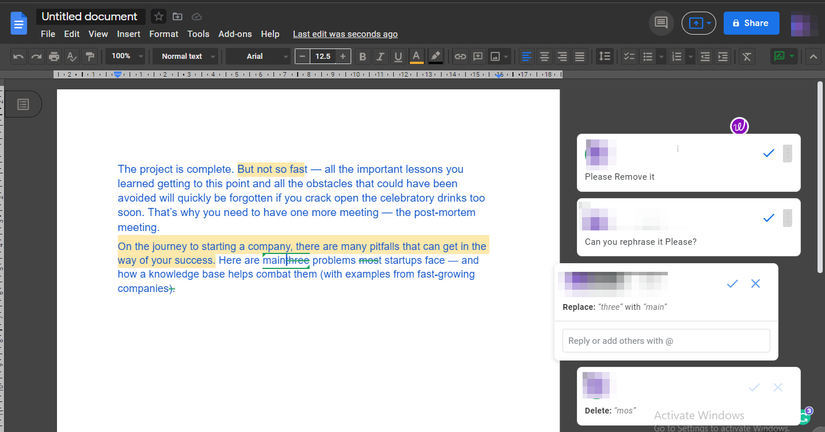Click the Untitled document title field
The image size is (825, 432).
click(x=89, y=17)
